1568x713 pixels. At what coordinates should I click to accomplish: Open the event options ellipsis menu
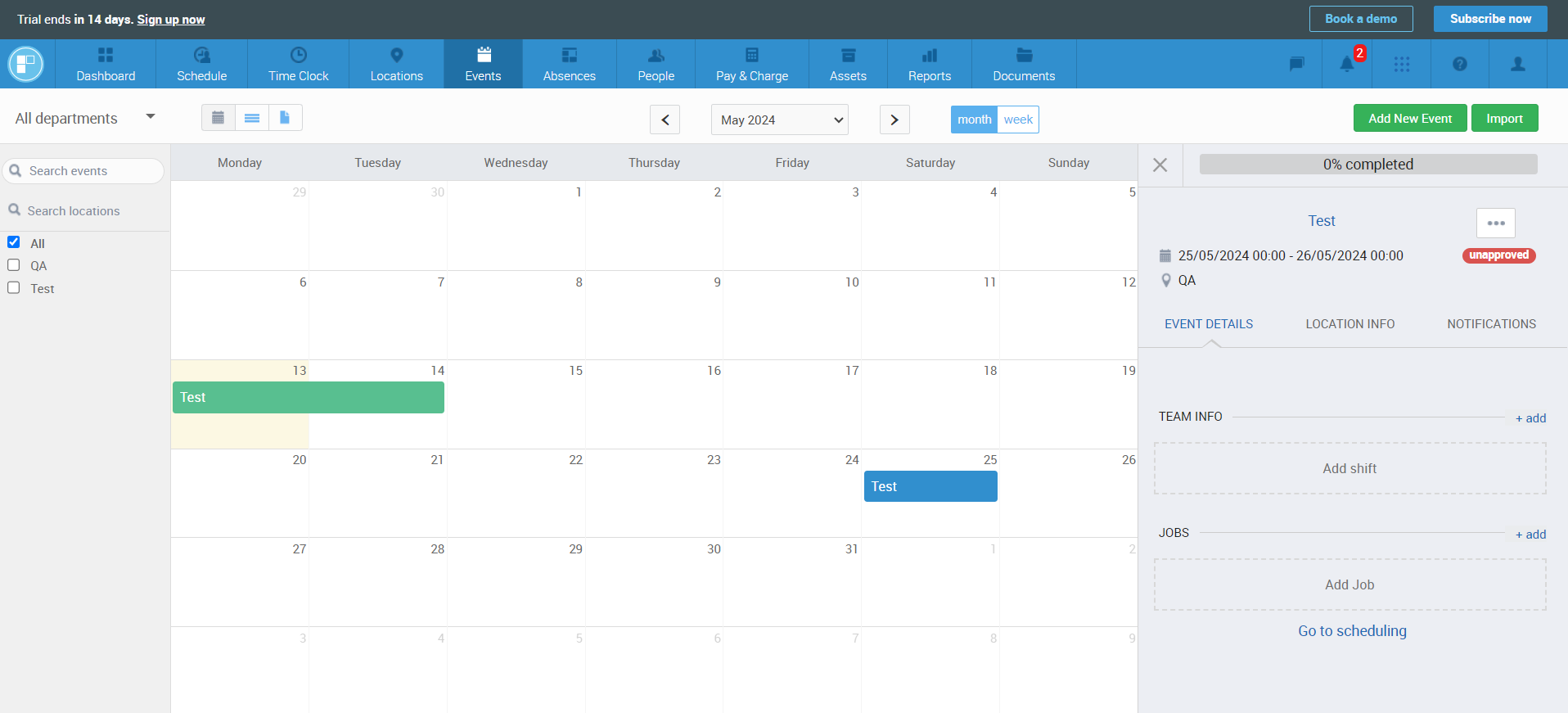[1495, 223]
